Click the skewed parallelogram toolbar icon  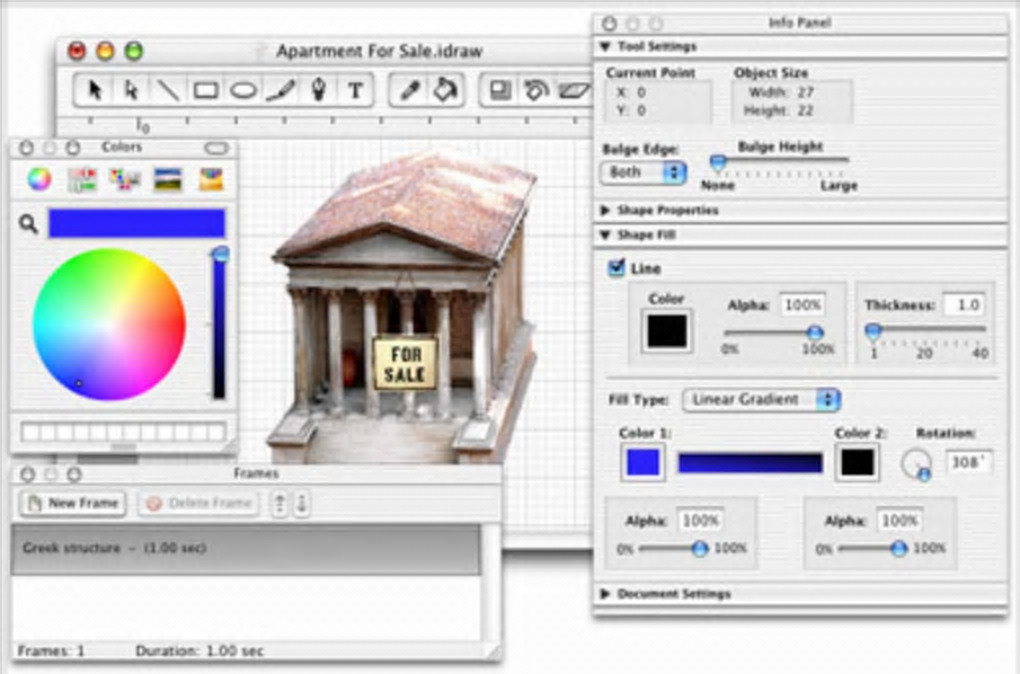click(574, 90)
